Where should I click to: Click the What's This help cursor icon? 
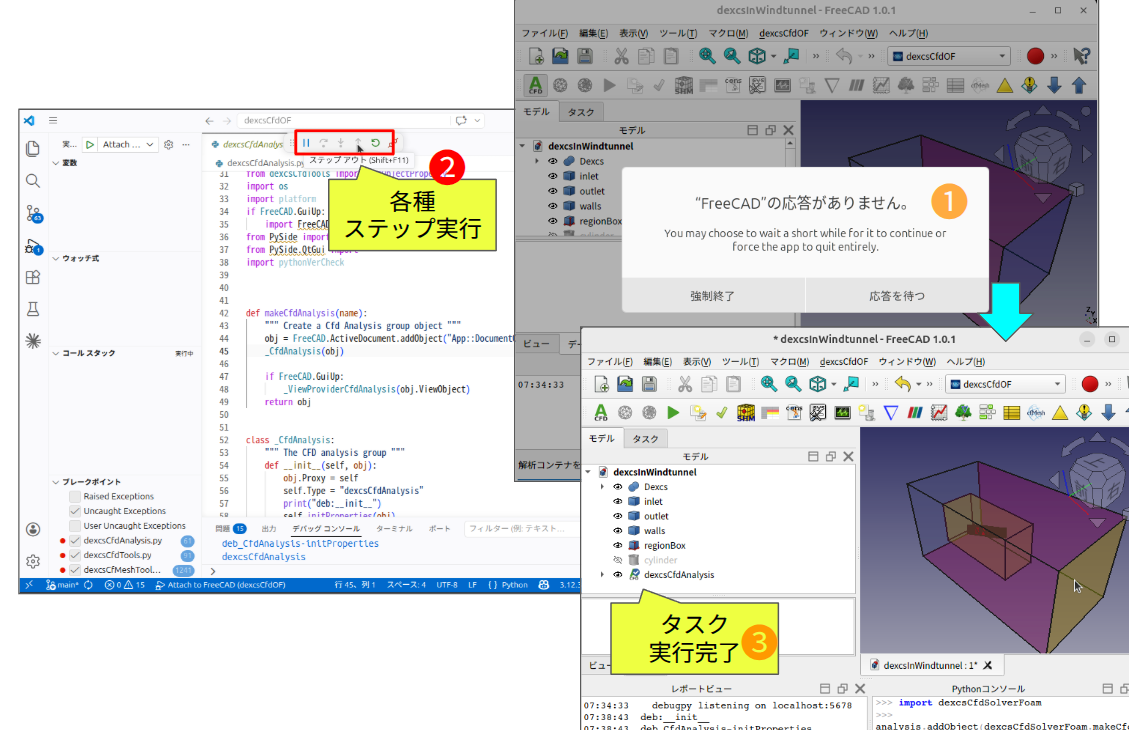click(1081, 56)
